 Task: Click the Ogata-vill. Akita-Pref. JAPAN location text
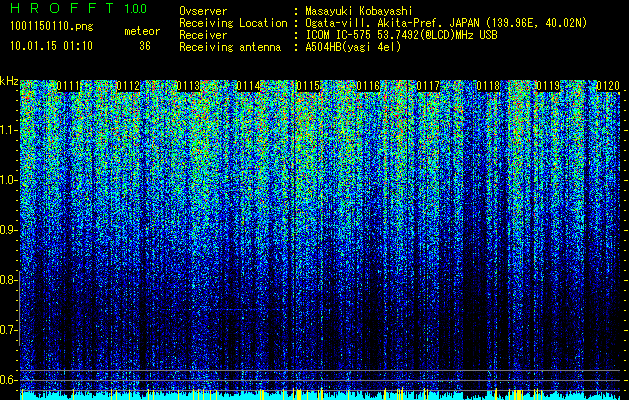click(446, 23)
